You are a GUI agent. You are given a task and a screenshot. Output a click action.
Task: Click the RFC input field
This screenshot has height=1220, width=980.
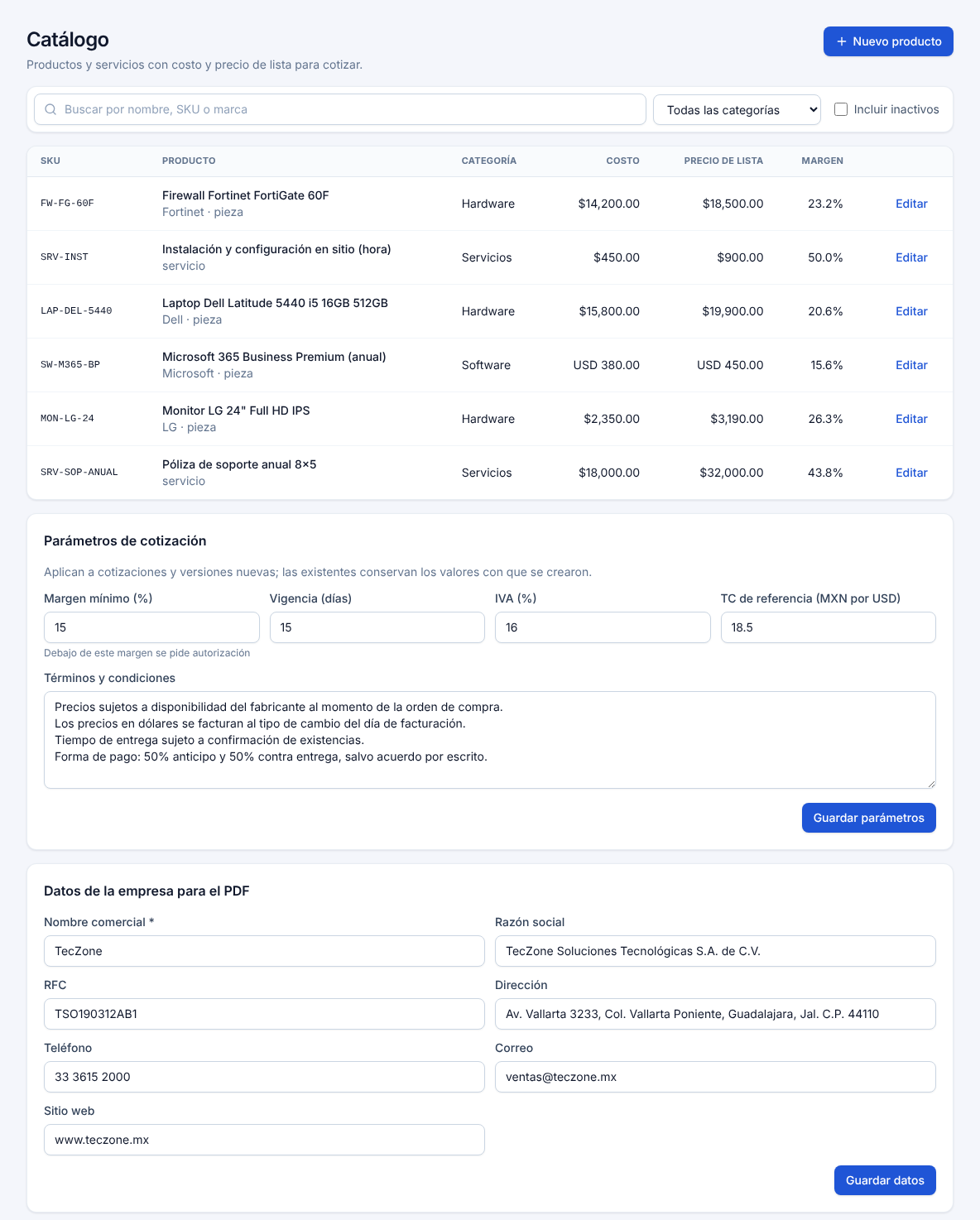click(264, 1014)
